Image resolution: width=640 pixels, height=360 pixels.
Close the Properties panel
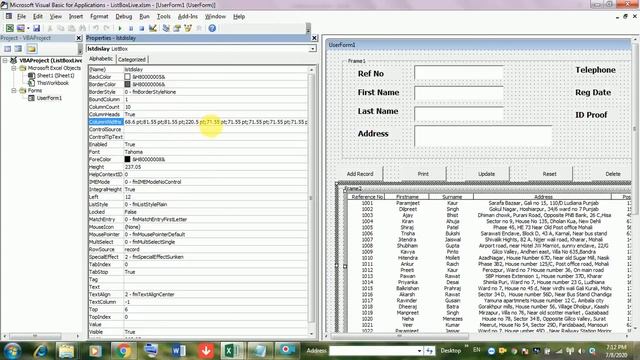[314, 38]
